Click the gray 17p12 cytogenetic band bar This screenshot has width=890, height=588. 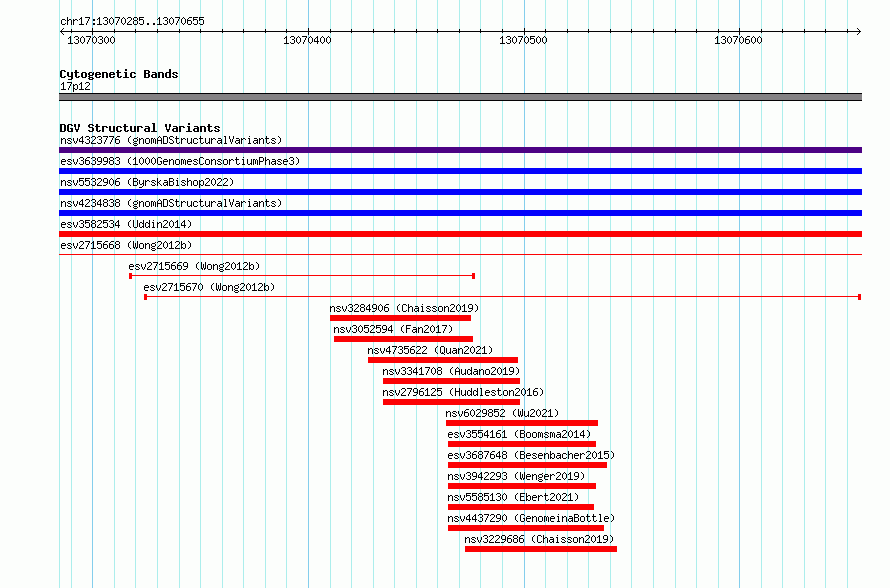[460, 97]
